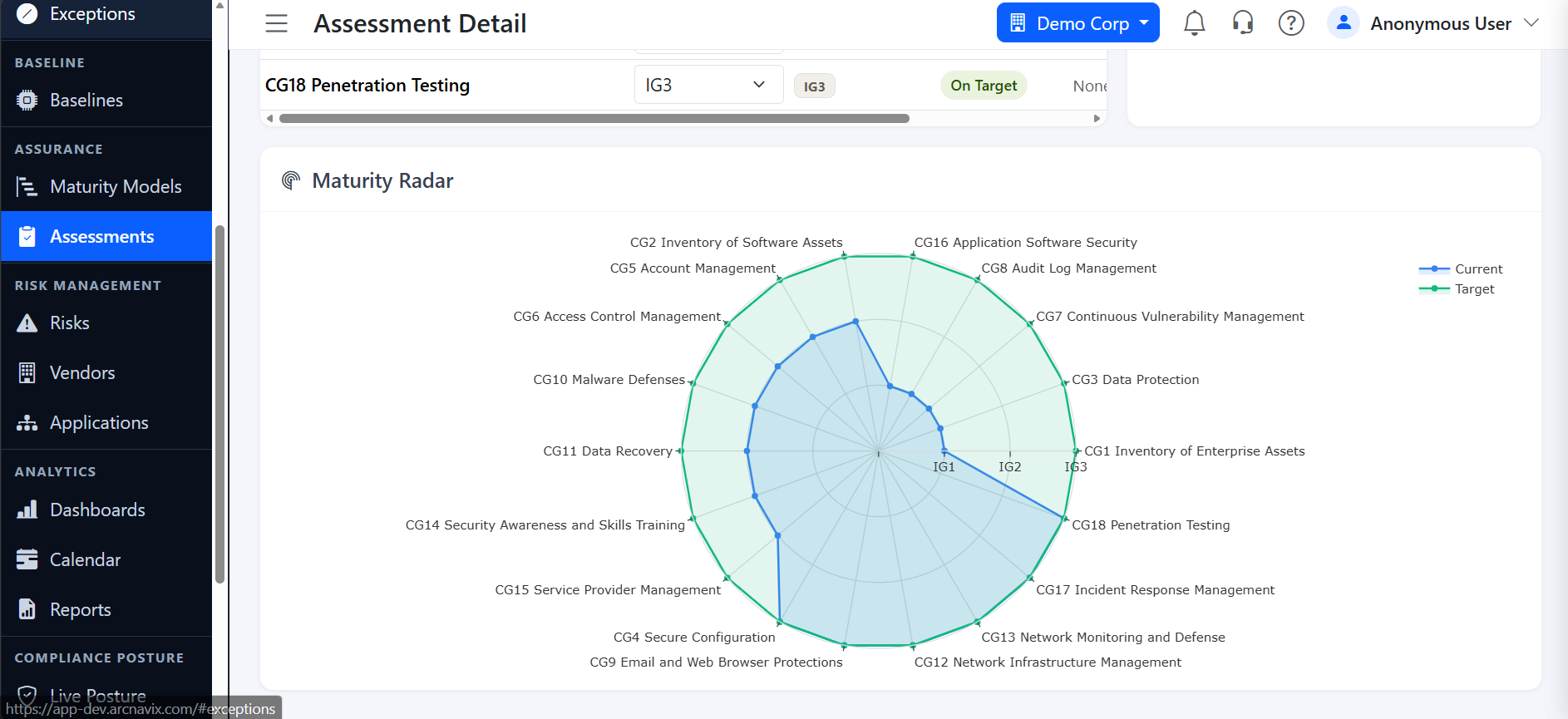Click the CG10 Malware Defenses label
The height and width of the screenshot is (719, 1568).
pyautogui.click(x=609, y=380)
